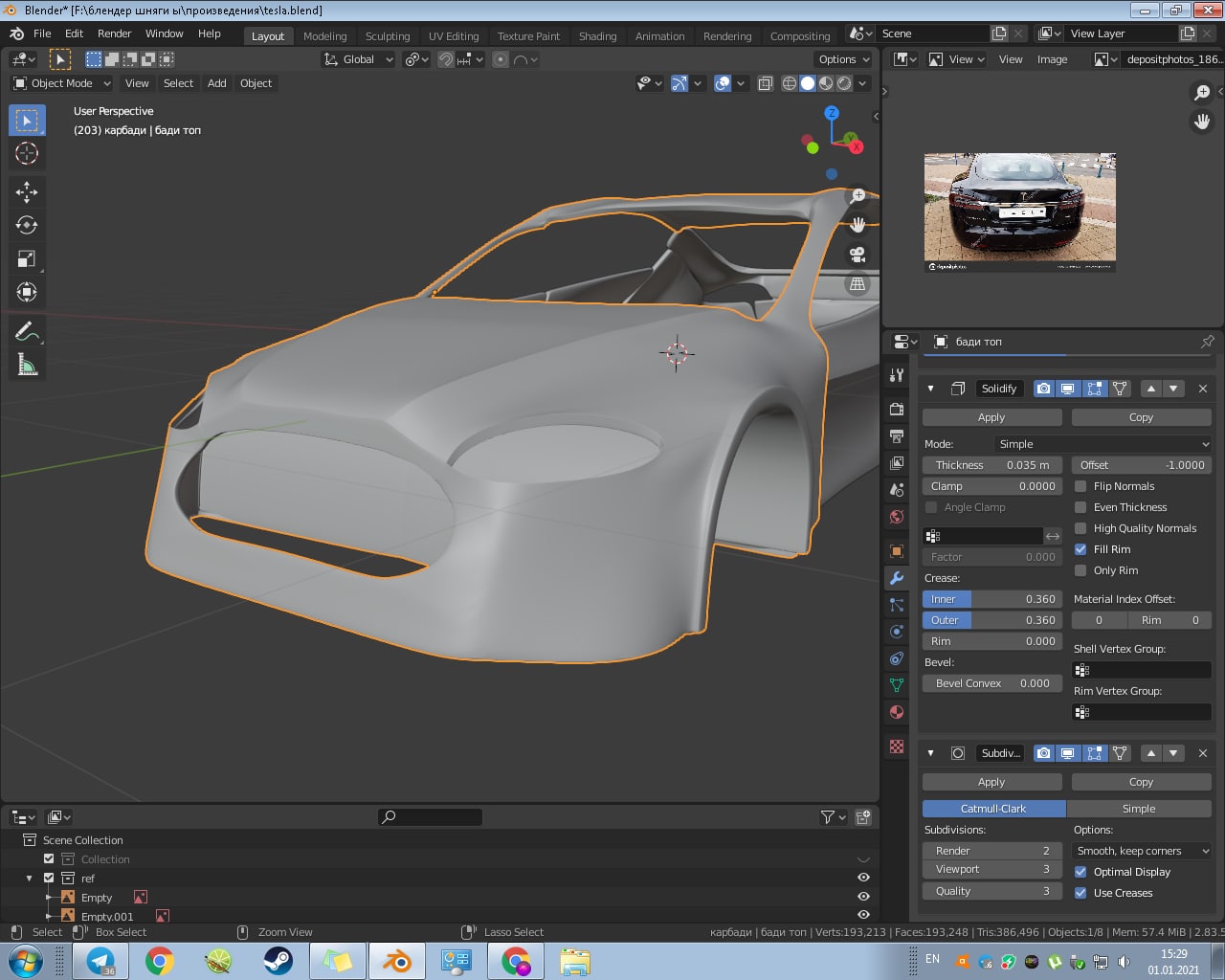Hide the ref collection with eye icon

[863, 878]
